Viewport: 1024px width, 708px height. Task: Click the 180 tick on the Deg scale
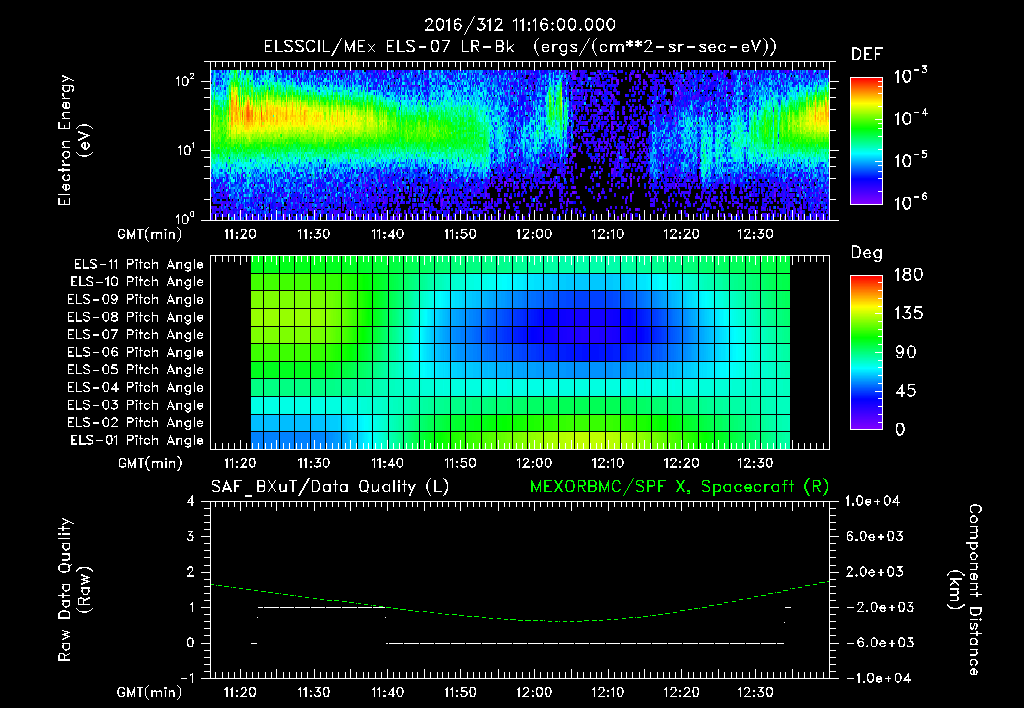point(908,275)
